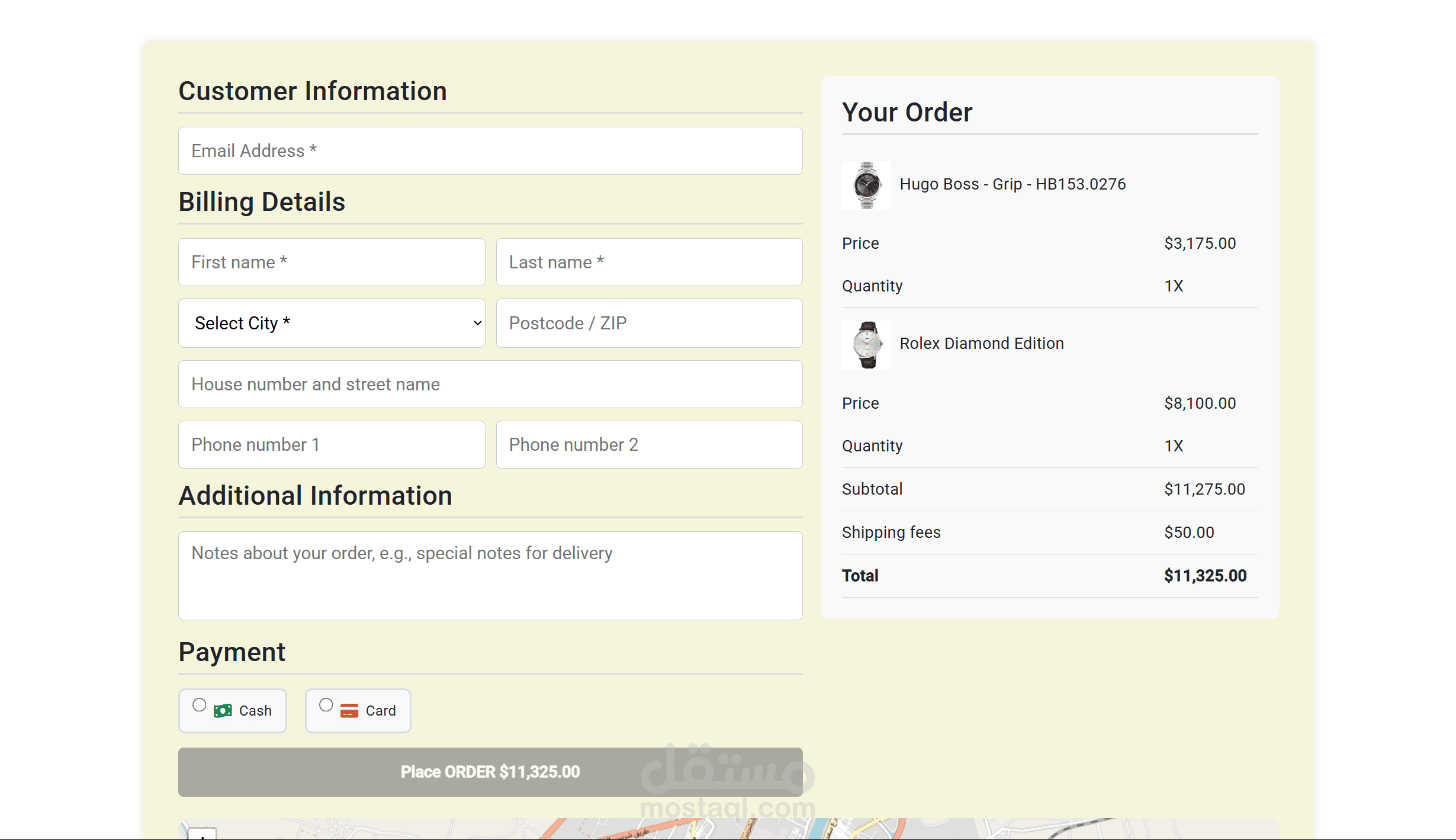Open the Rolex Diamond Edition thumbnail
The image size is (1456, 840).
866,345
